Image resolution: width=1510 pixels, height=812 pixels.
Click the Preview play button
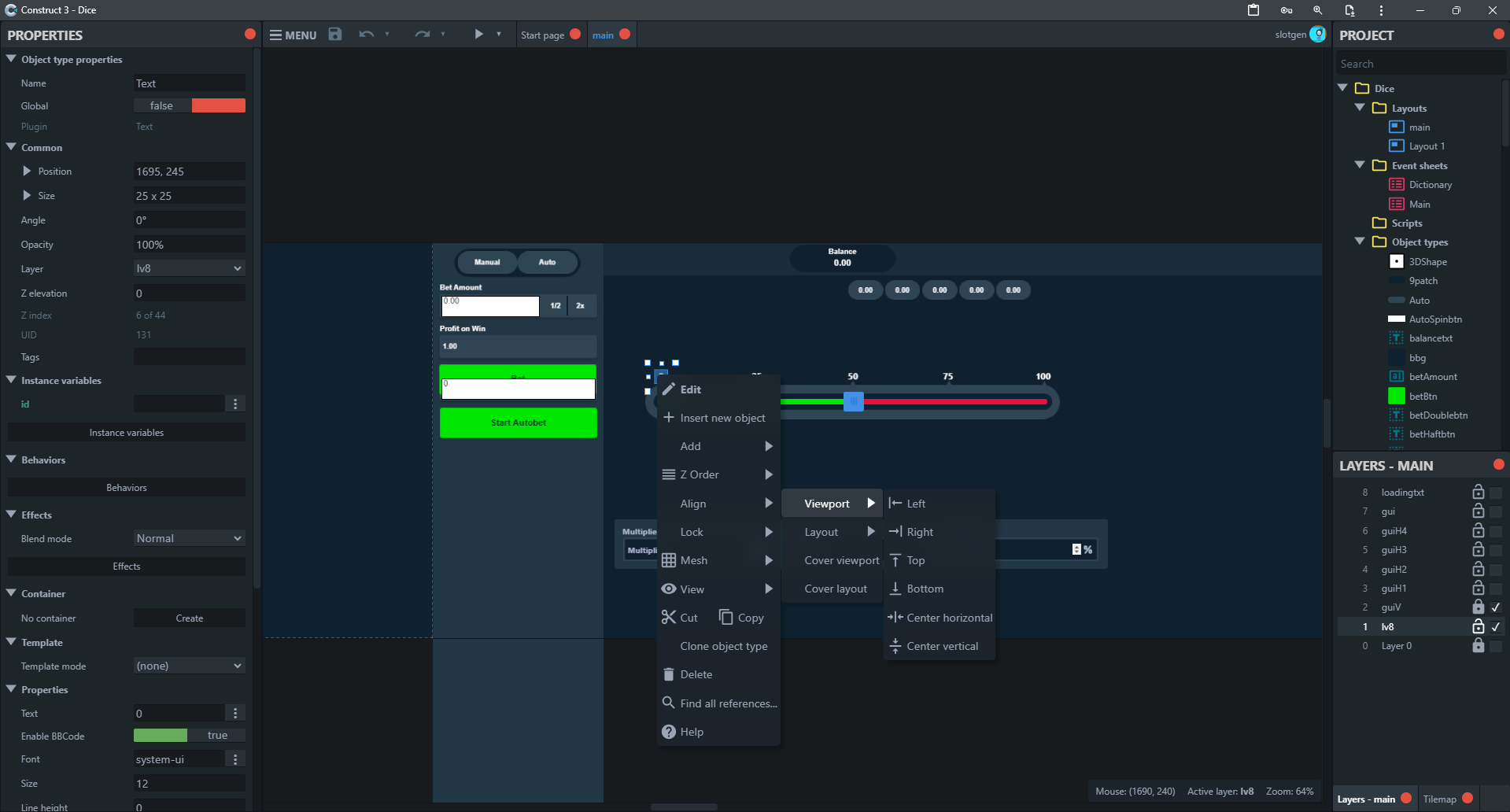pyautogui.click(x=478, y=34)
